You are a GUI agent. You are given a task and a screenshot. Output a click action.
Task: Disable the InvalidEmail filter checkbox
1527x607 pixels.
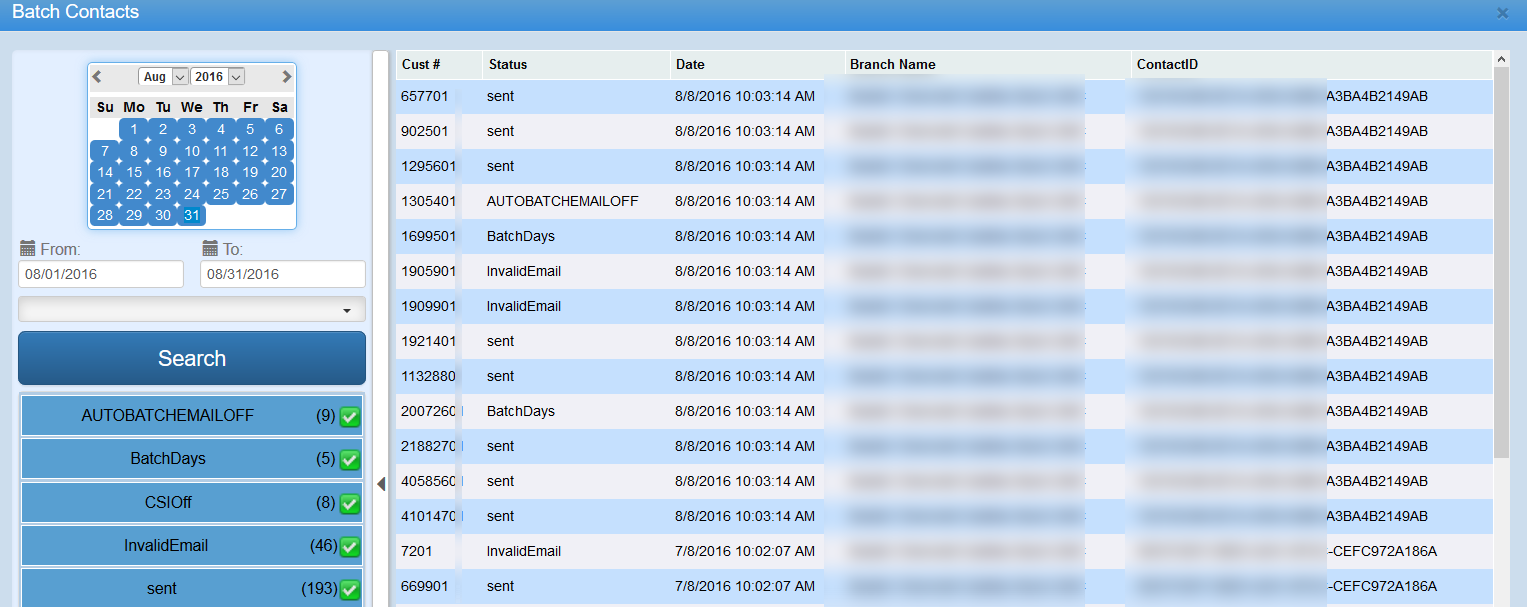point(350,547)
